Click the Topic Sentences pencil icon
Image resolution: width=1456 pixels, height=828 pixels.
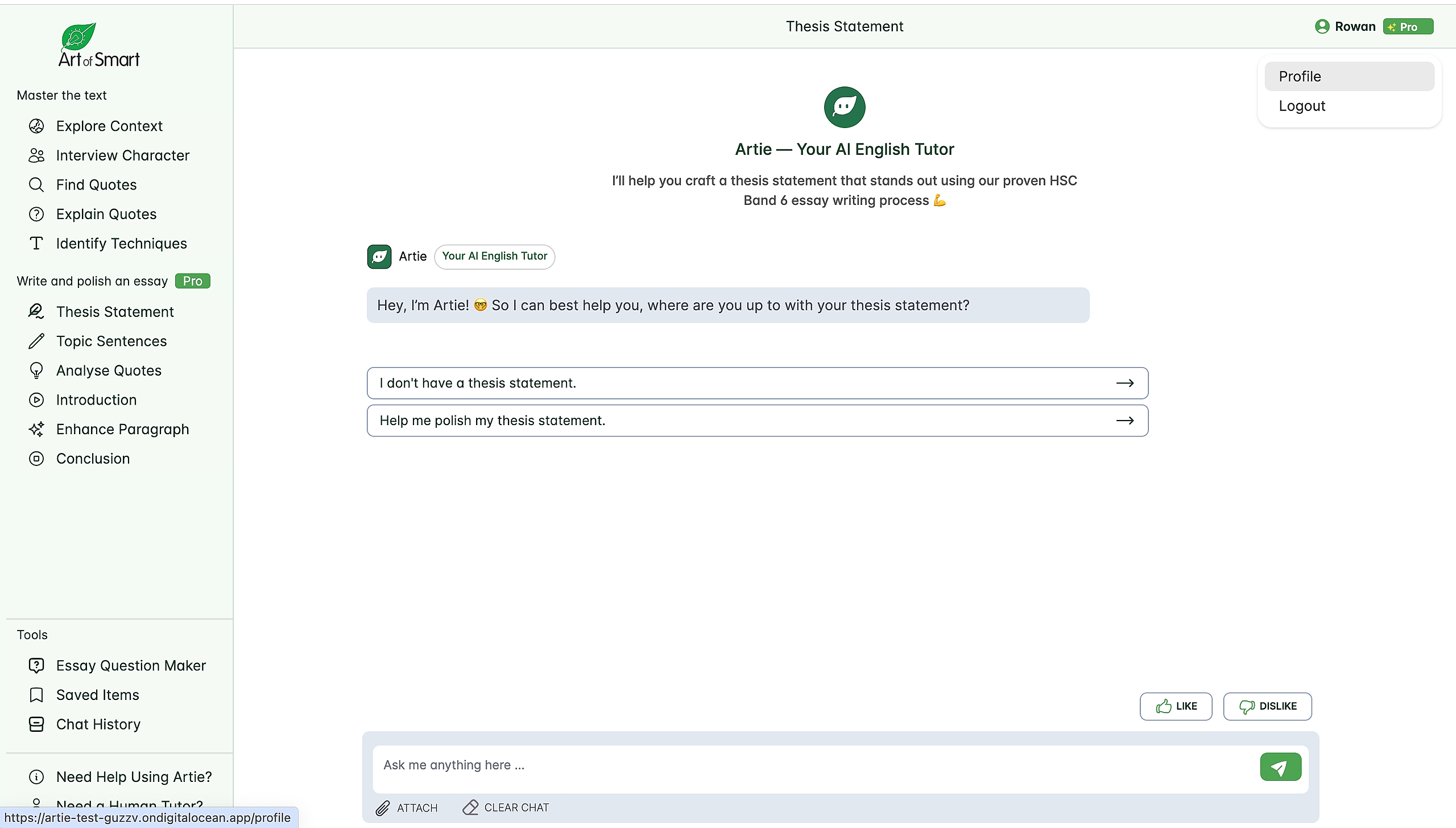[x=36, y=341]
